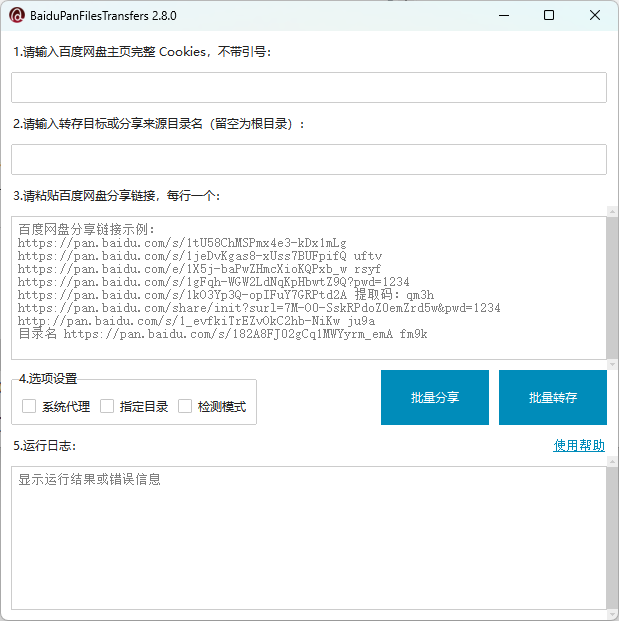Screen dimensions: 619x621
Task: Maximize the BaiduPanFilesTransfers window
Action: pos(549,15)
